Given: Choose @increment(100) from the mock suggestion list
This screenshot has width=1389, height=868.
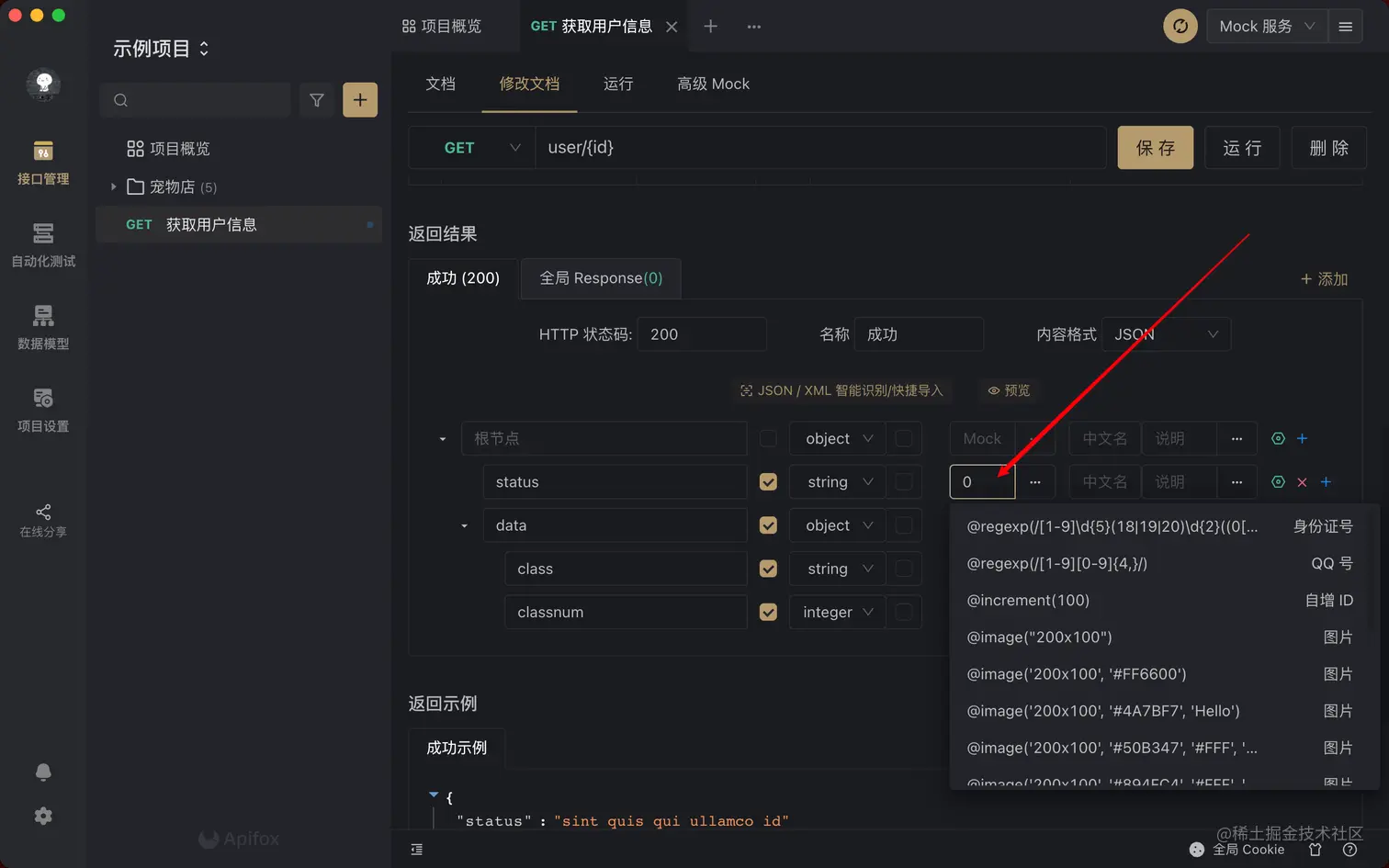Looking at the screenshot, I should tap(1159, 601).
